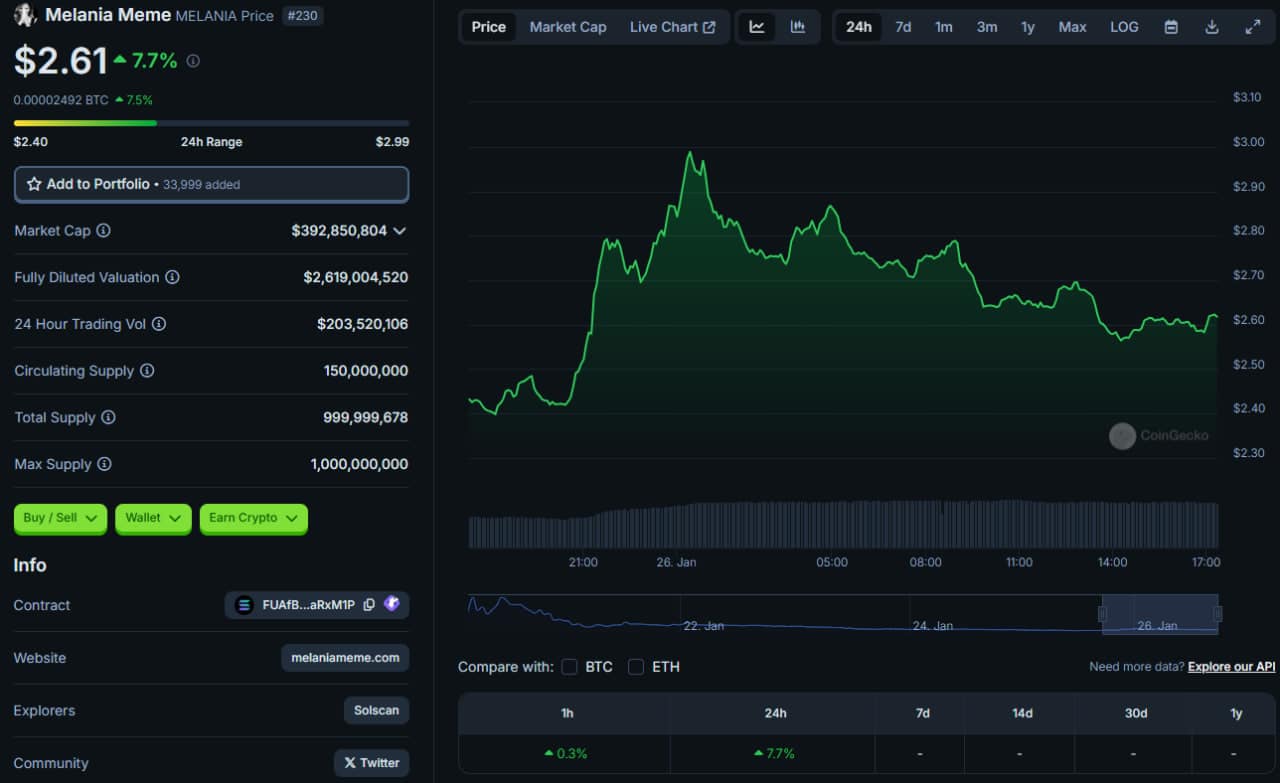Click the 30d column header in the performance table
1280x783 pixels.
pyautogui.click(x=1135, y=713)
